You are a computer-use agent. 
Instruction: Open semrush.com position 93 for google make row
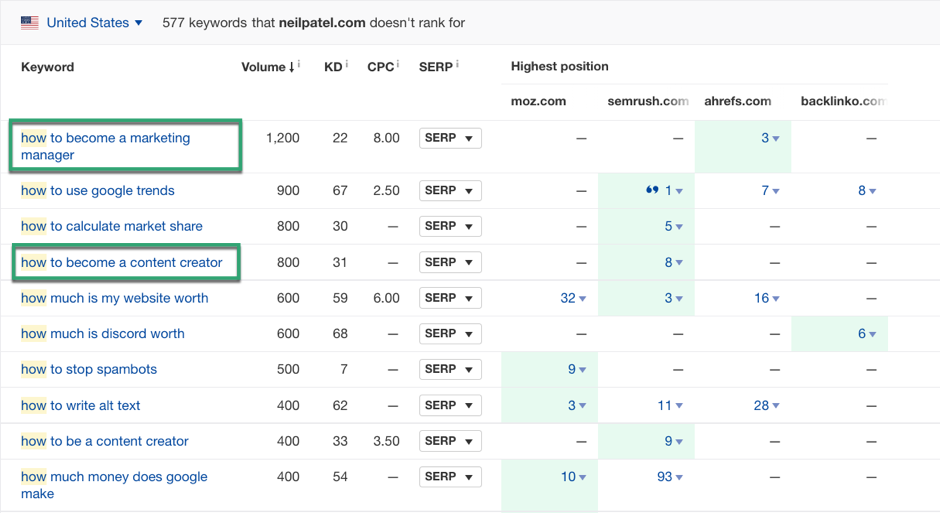click(670, 476)
